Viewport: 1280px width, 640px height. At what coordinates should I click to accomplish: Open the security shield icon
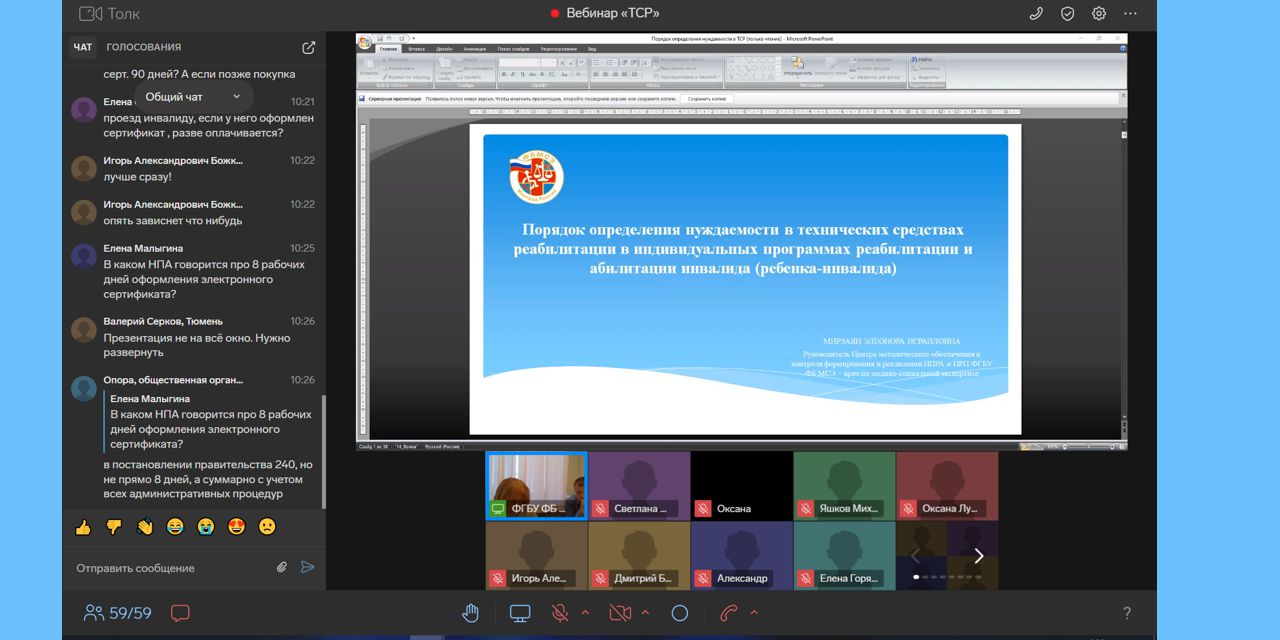pyautogui.click(x=1067, y=14)
